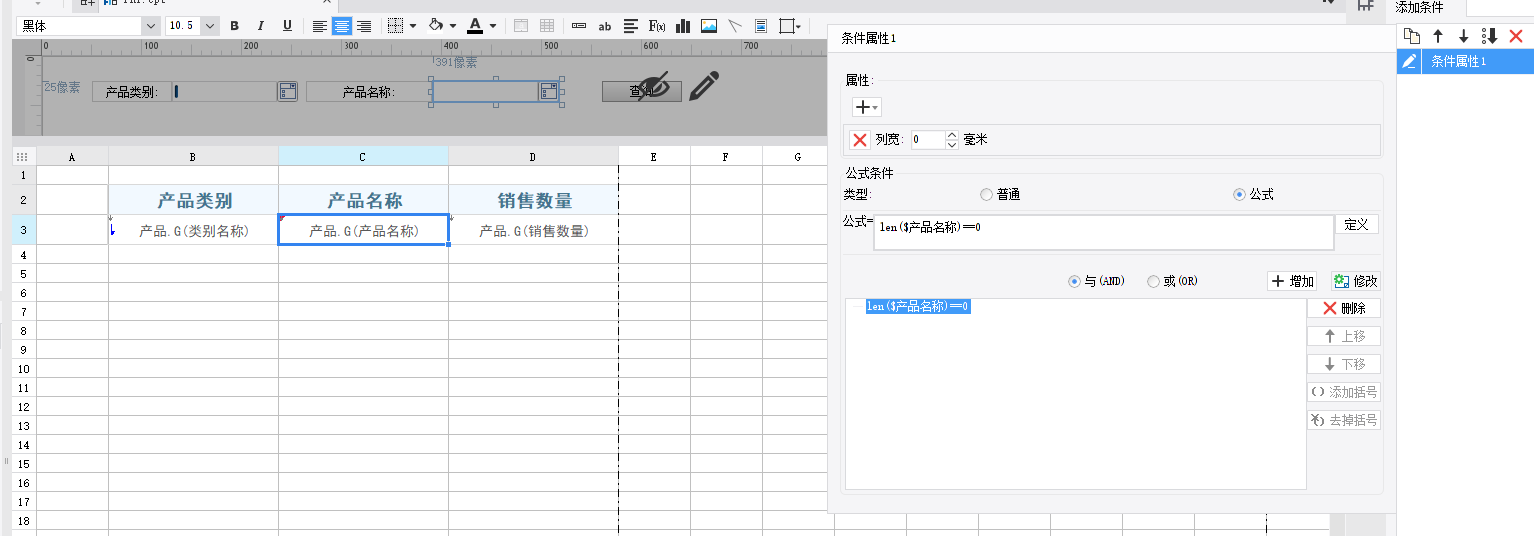Click the 定义 formula button

[x=1357, y=225]
